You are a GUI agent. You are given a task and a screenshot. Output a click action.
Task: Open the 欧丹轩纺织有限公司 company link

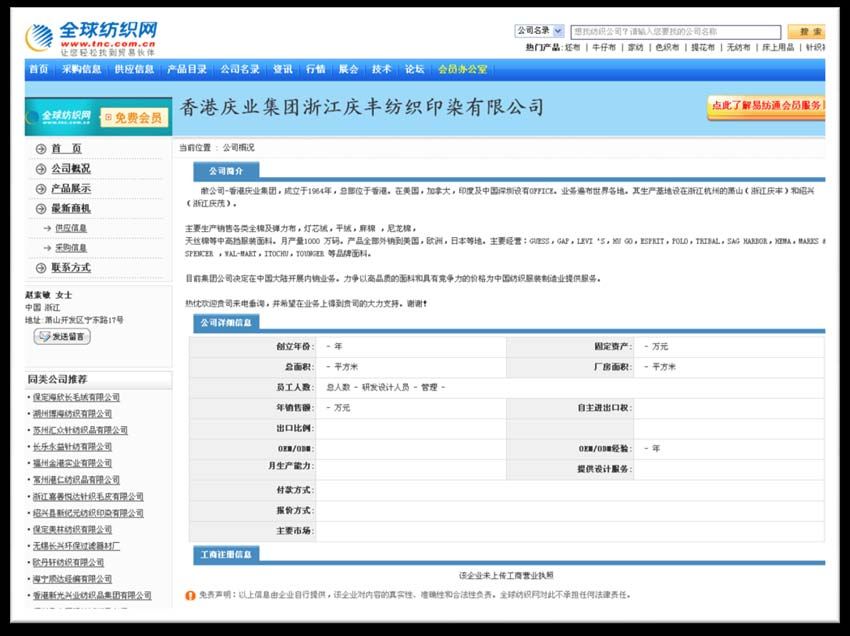pyautogui.click(x=68, y=563)
